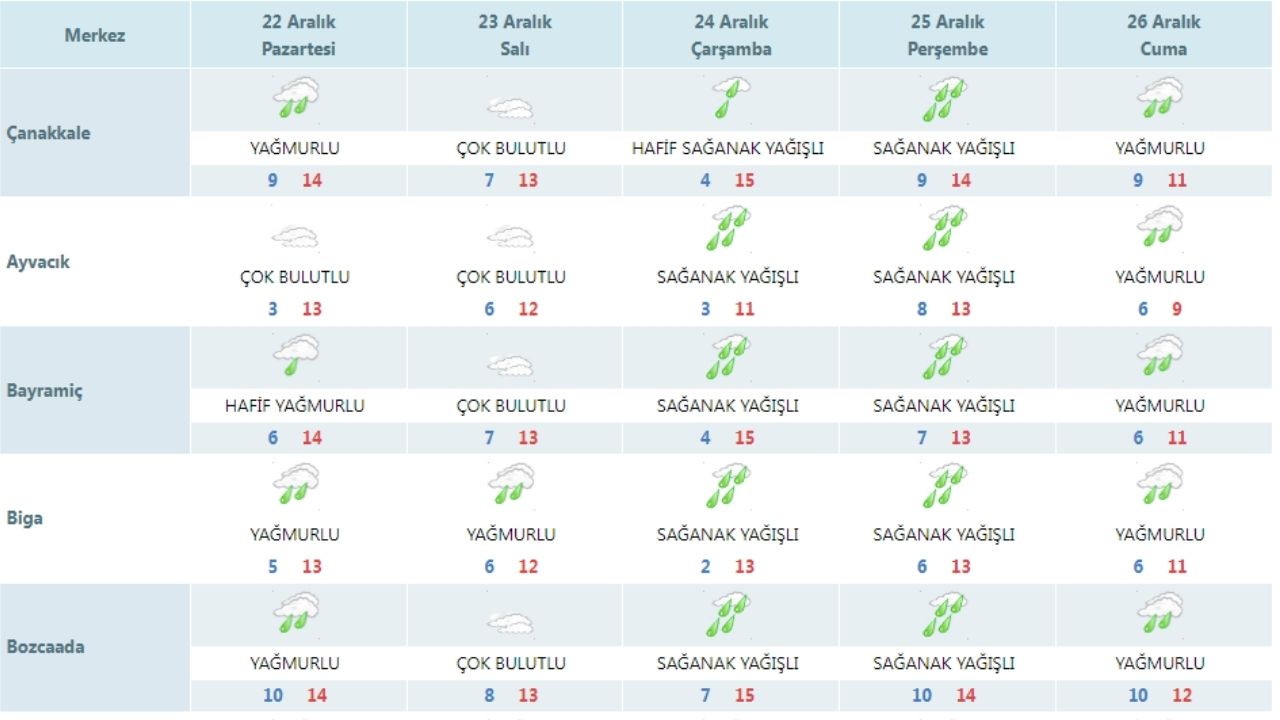Open the Çanakkale row label
Screen dimensions: 1280x720
coord(48,133)
